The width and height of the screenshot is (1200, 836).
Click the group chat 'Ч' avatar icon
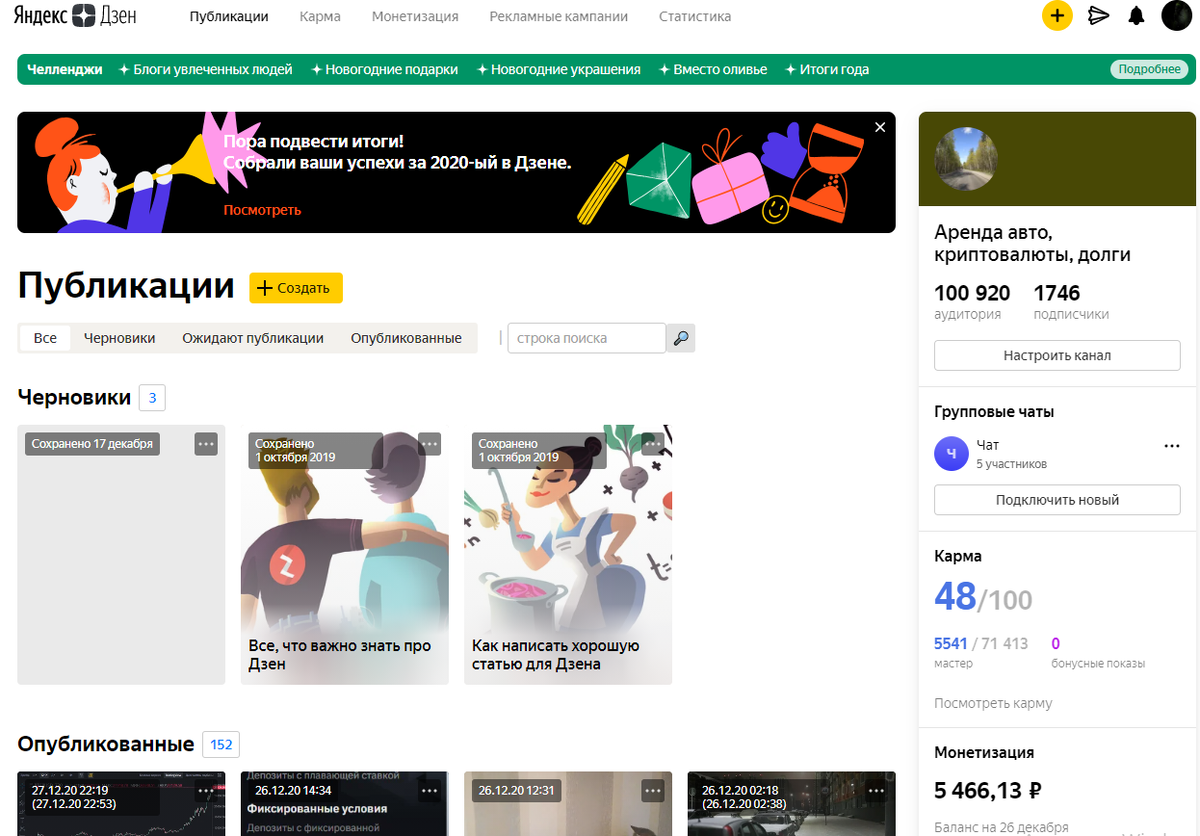point(951,454)
